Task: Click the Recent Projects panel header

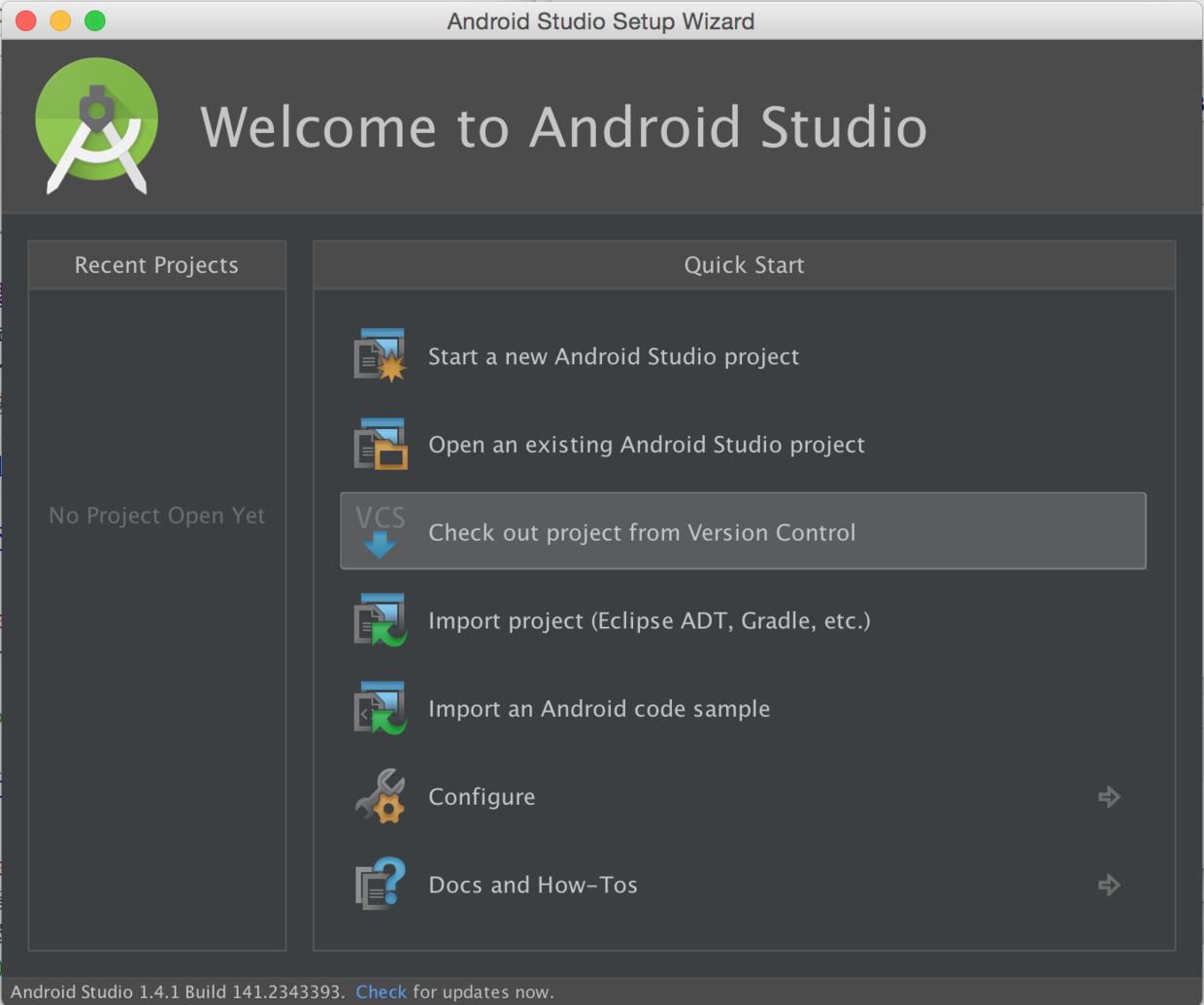Action: [x=157, y=265]
